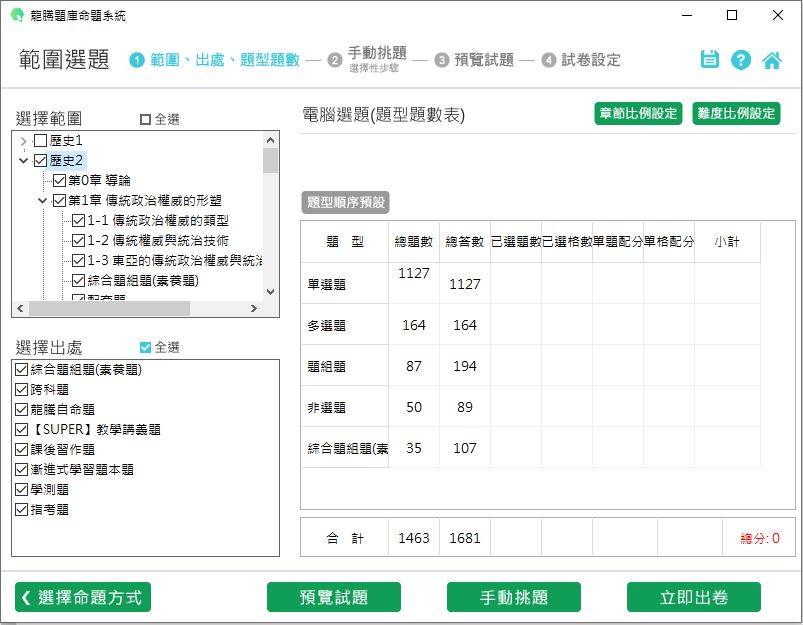
Task: Click step 3 circle icon
Action: tap(441, 60)
